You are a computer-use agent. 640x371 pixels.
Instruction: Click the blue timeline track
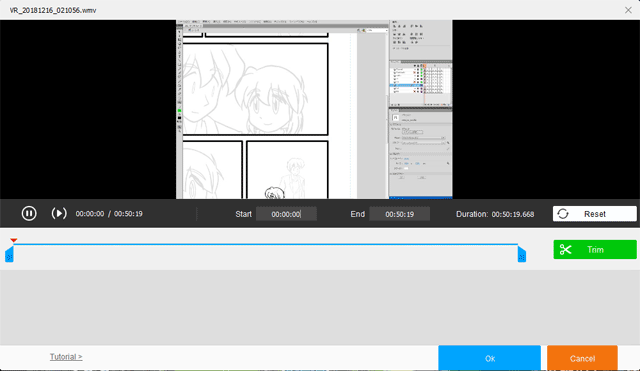pos(265,244)
